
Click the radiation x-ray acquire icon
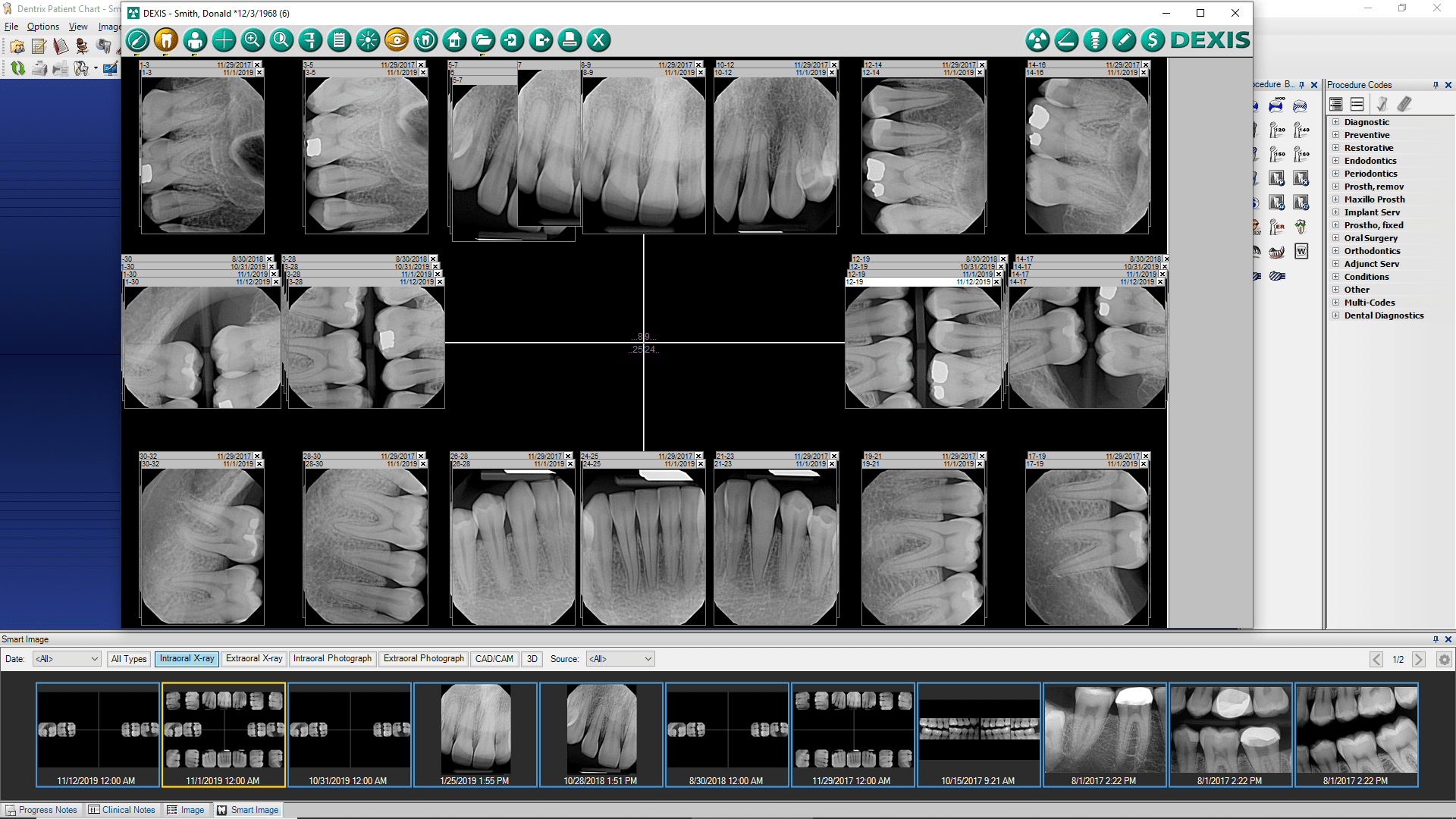point(1037,40)
